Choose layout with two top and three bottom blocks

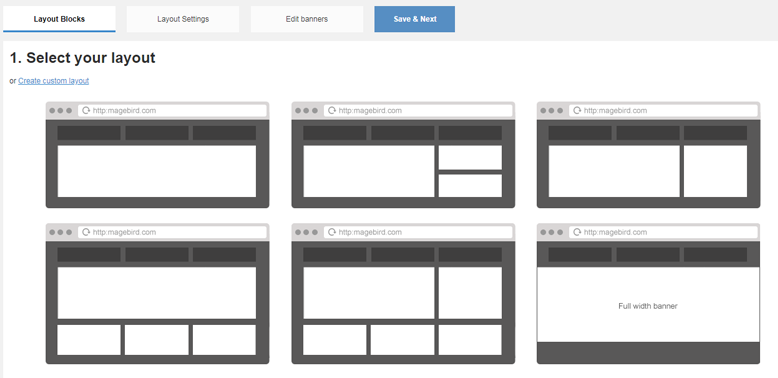coord(403,294)
